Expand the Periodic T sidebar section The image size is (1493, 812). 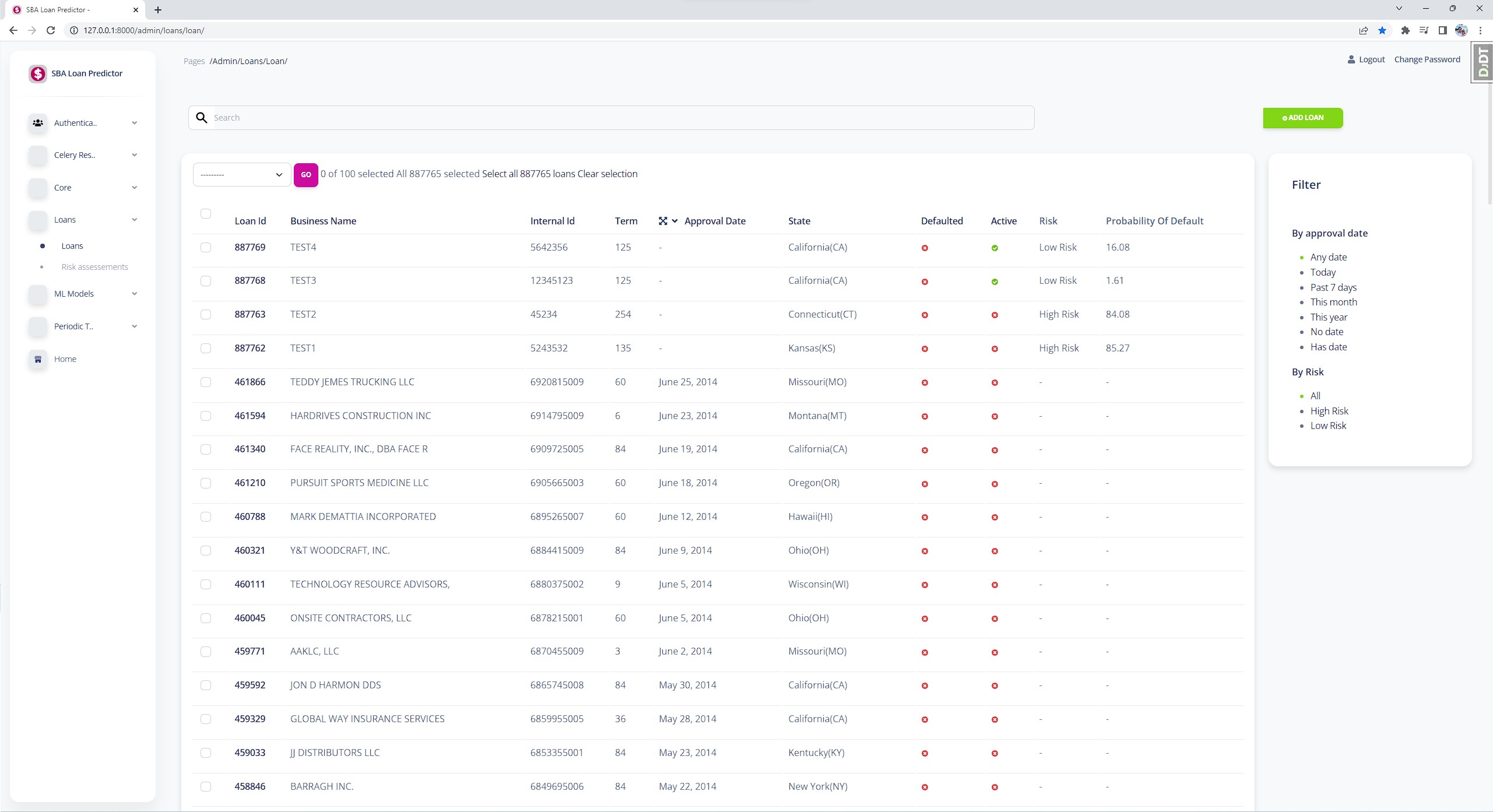(x=135, y=326)
